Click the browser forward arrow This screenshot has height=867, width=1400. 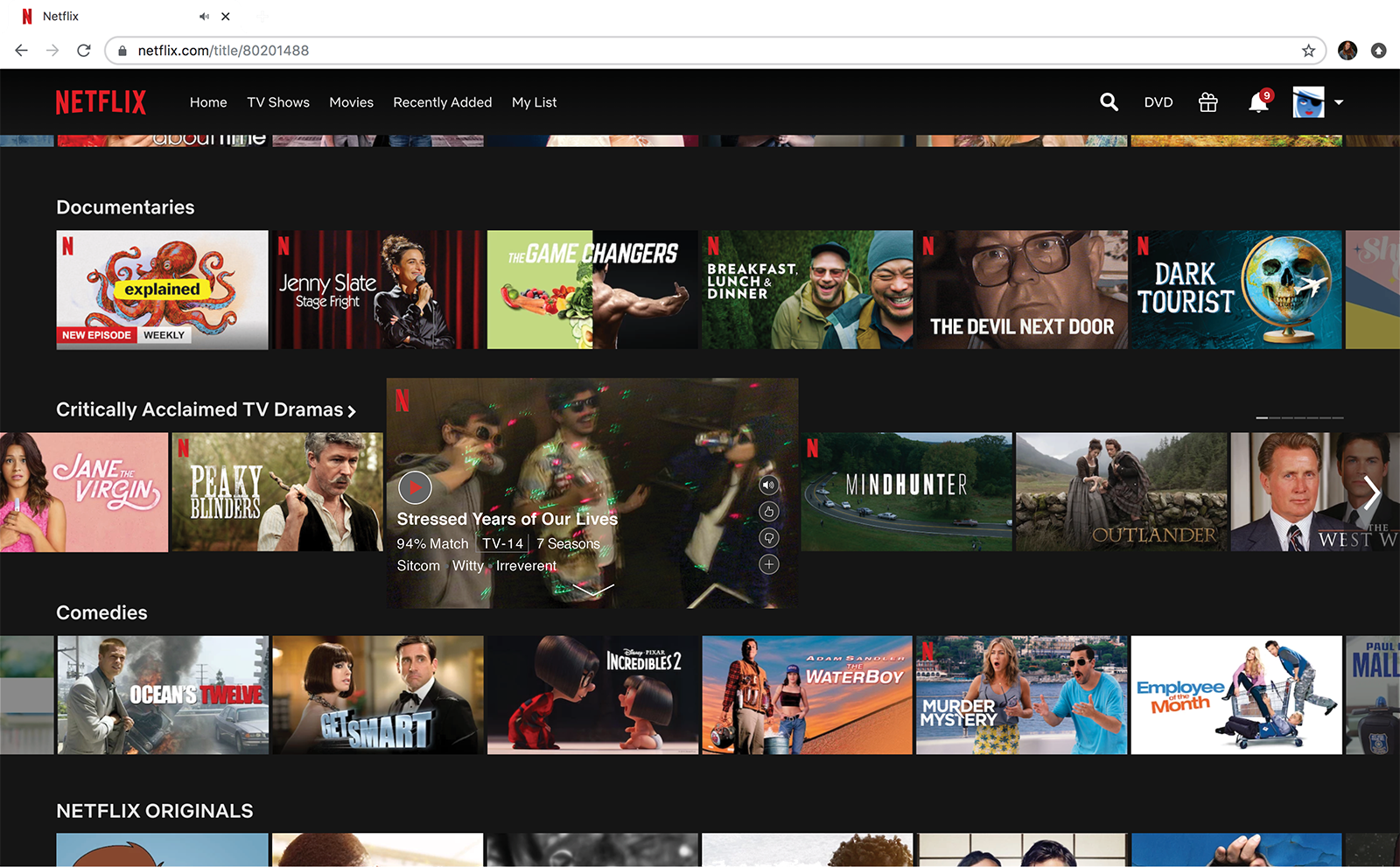pos(52,51)
